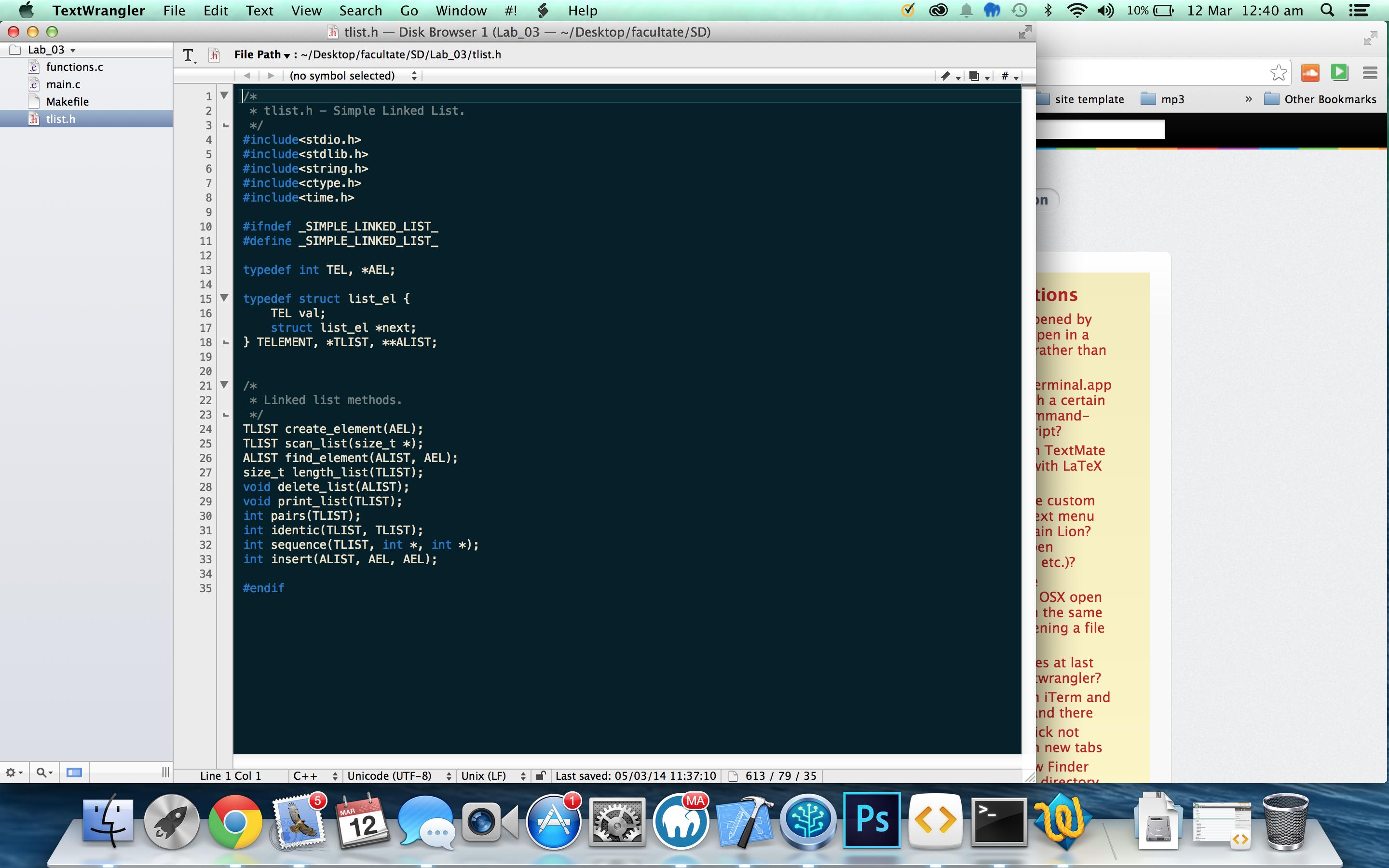Click the sidebar splitter resize handle

click(x=165, y=773)
